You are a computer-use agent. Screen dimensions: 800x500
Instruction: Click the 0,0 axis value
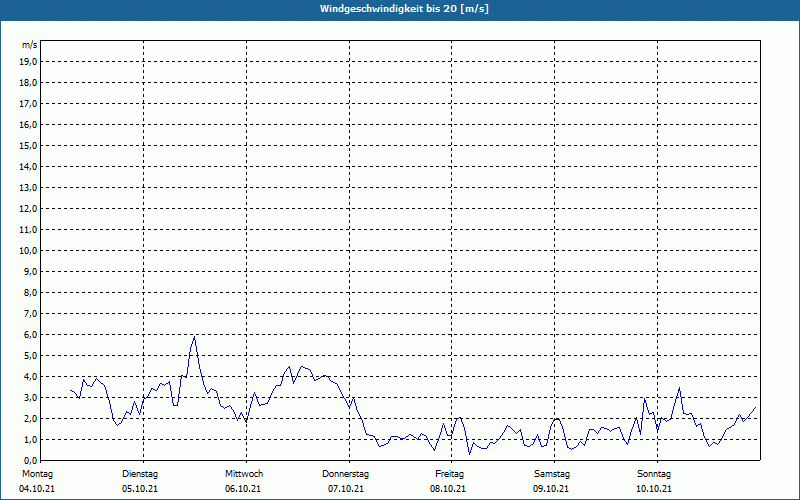(30, 461)
